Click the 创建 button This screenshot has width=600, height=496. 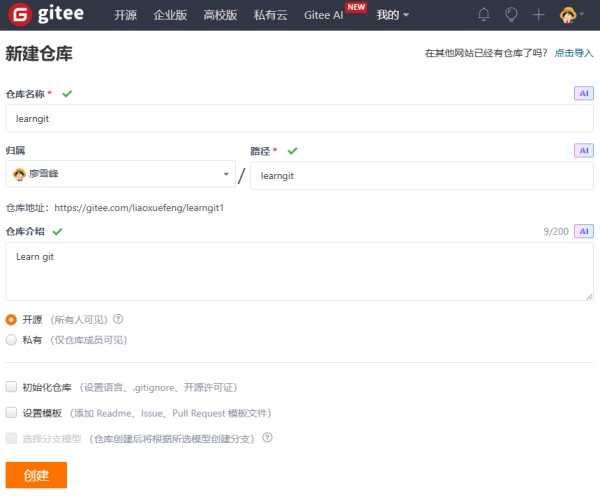coord(36,475)
